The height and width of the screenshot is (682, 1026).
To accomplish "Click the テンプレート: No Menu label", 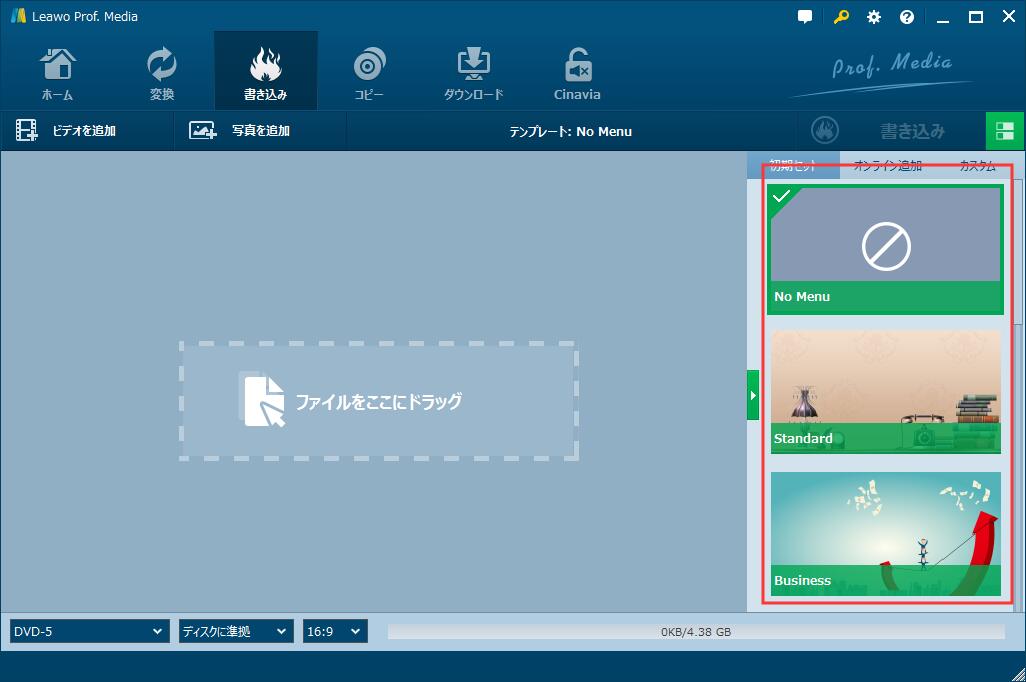I will coord(571,132).
